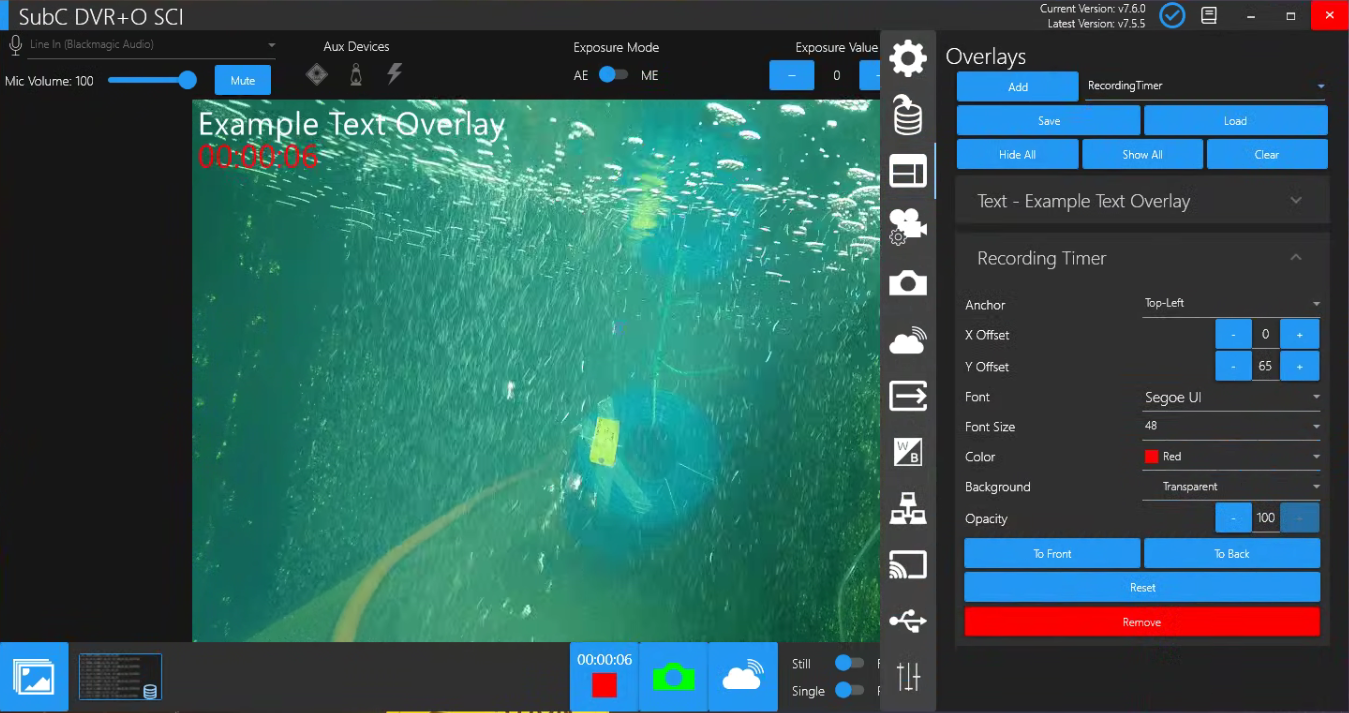Click the red Remove button
Image resolution: width=1349 pixels, height=713 pixels.
click(1141, 622)
